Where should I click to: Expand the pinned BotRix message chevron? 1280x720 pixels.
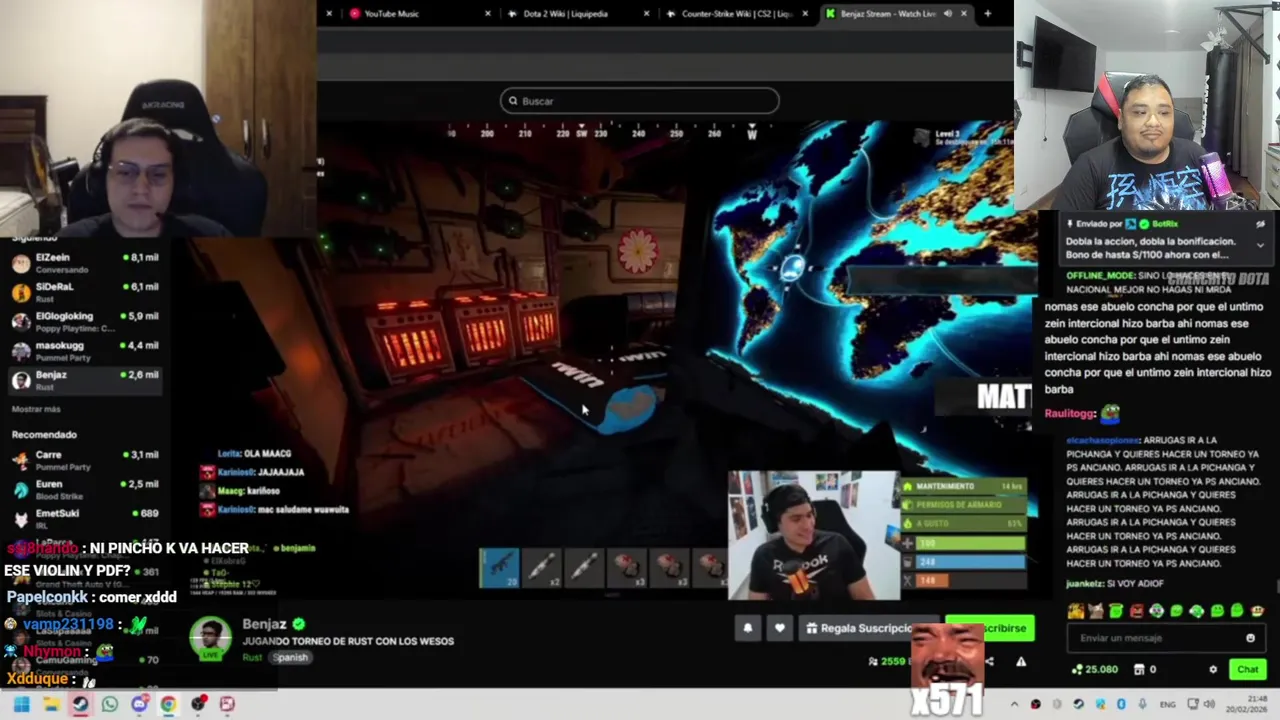click(x=1260, y=245)
